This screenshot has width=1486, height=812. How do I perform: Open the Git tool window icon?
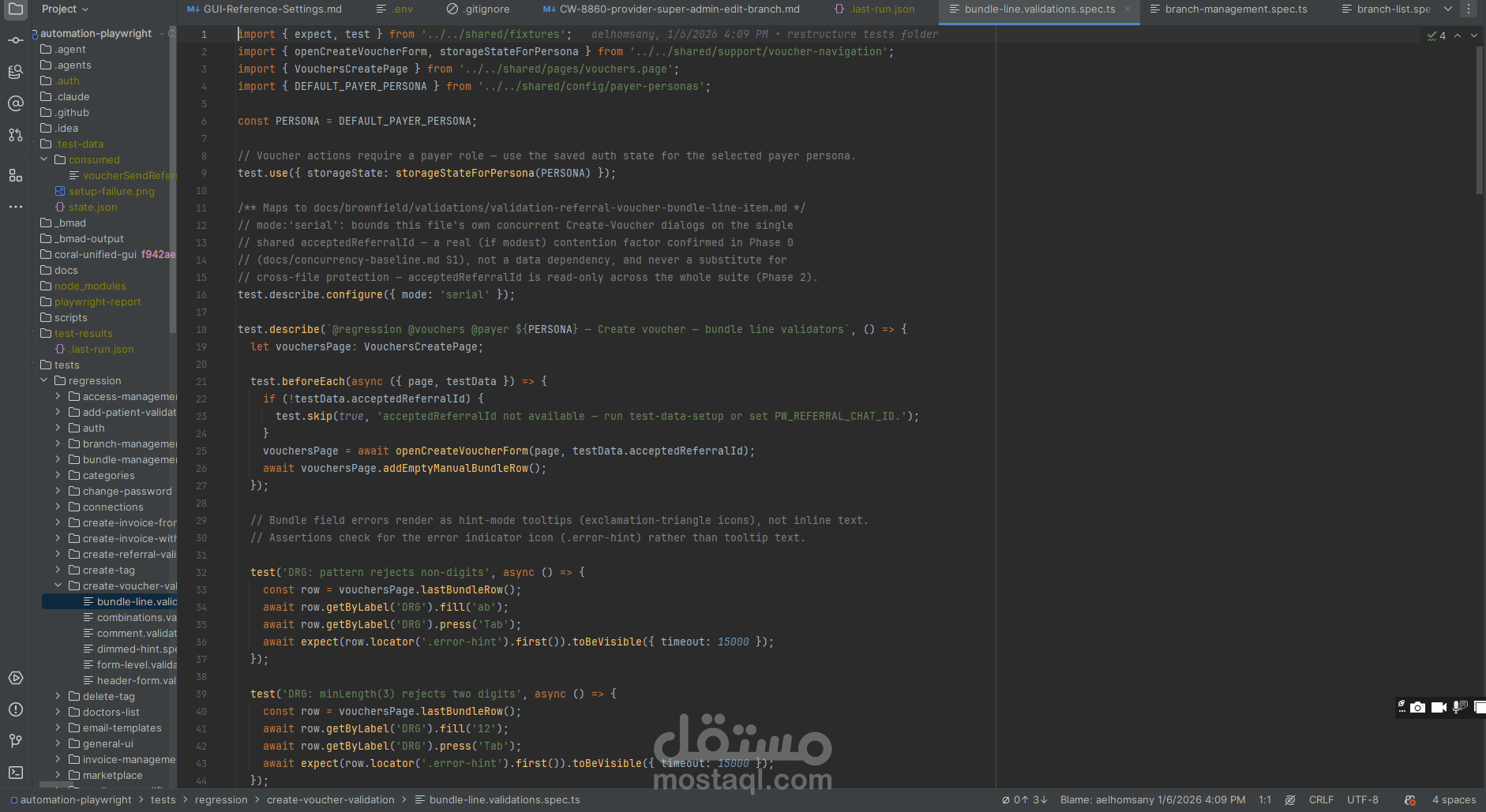pos(16,741)
